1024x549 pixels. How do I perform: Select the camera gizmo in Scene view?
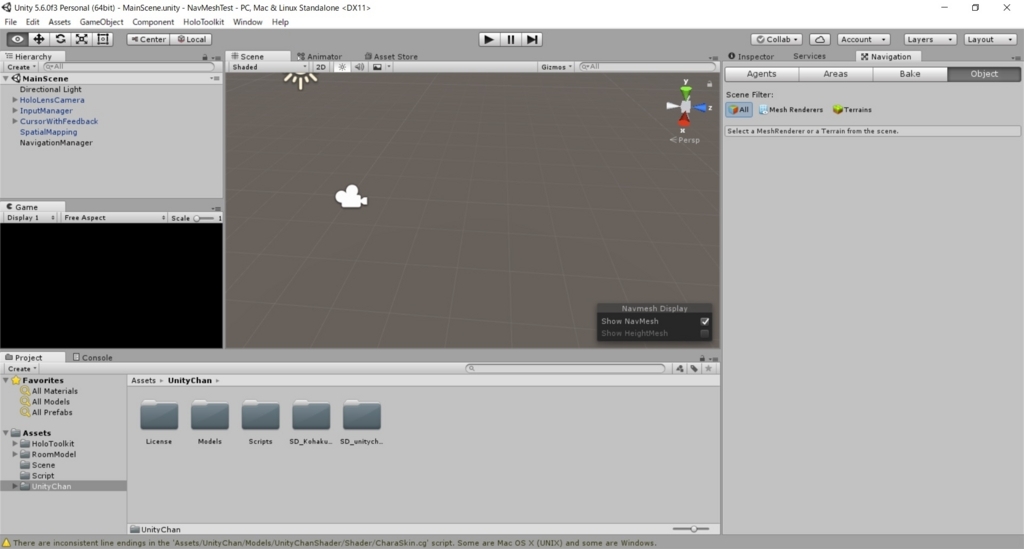[351, 196]
